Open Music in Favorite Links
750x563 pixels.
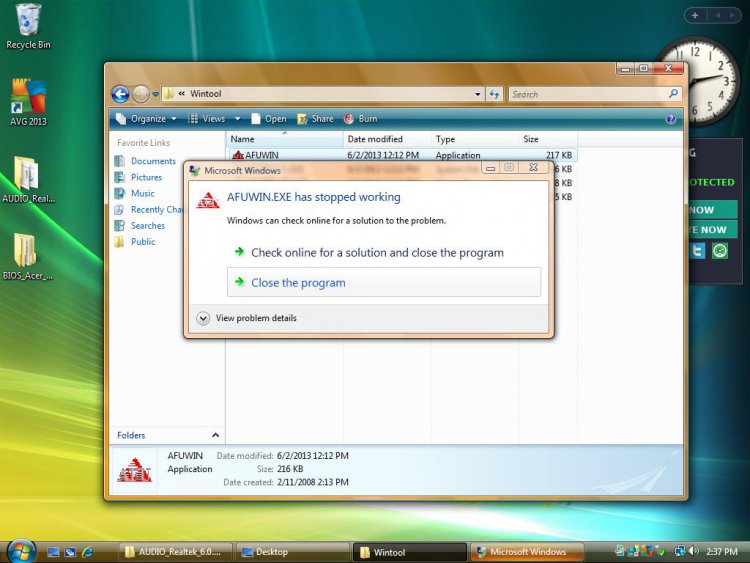click(134, 193)
